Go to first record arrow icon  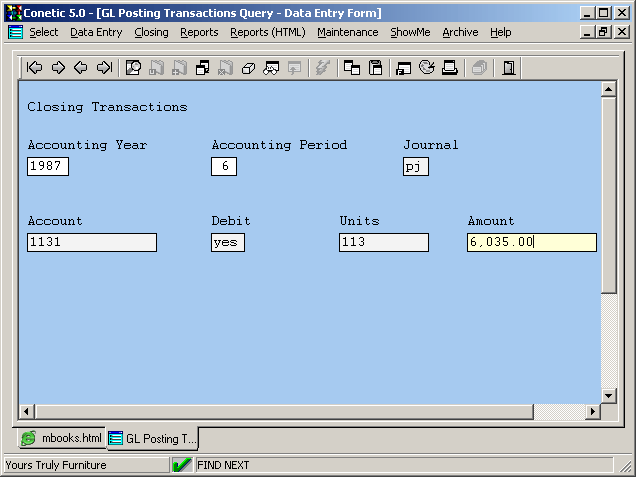[35, 68]
